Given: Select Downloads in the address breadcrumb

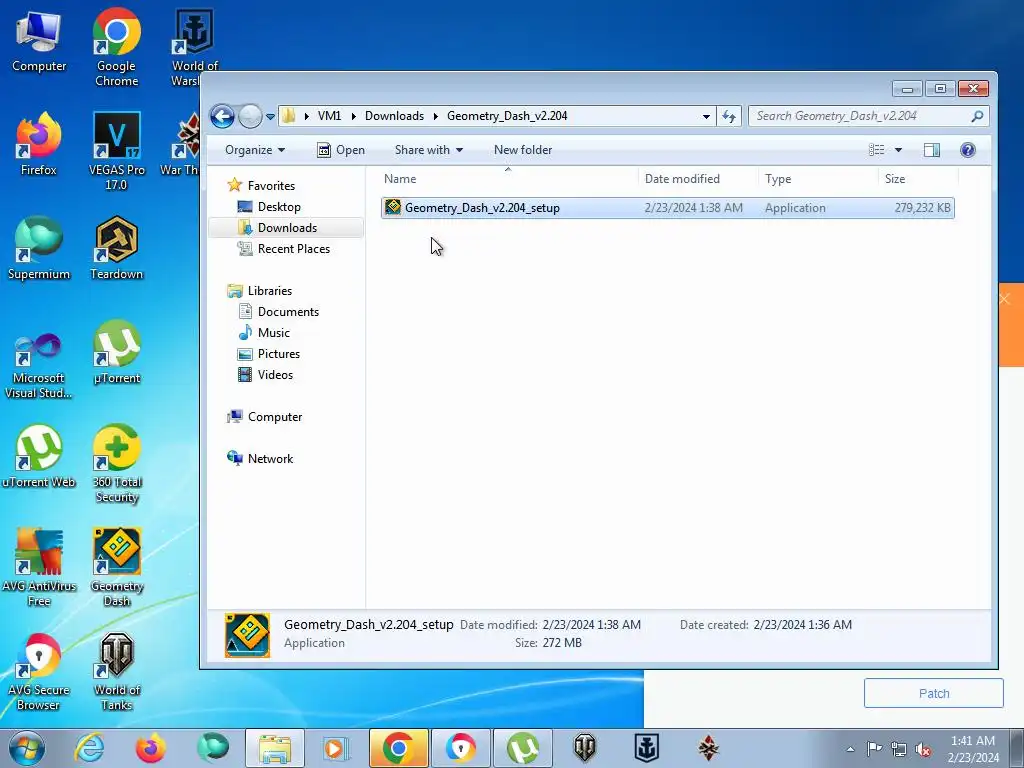Looking at the screenshot, I should pyautogui.click(x=394, y=116).
